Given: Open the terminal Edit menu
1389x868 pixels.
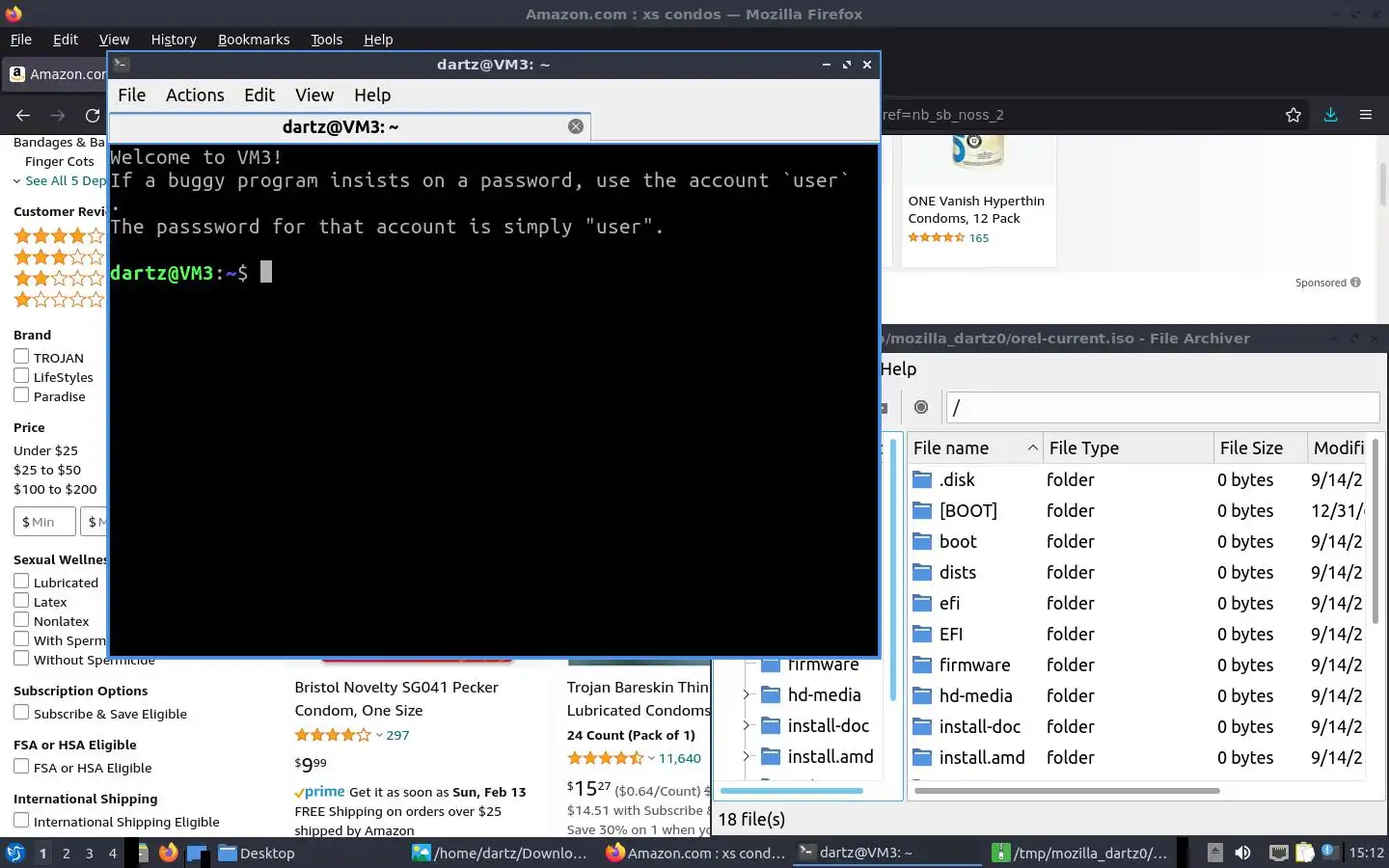Looking at the screenshot, I should point(259,95).
